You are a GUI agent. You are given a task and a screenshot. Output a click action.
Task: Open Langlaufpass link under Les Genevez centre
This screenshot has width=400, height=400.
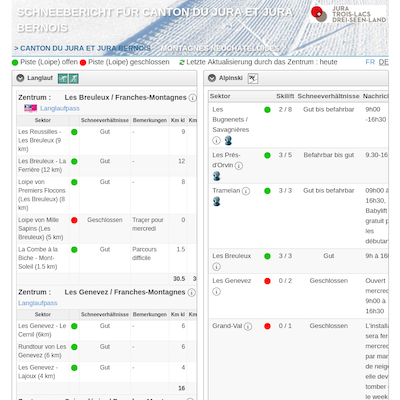click(38, 303)
